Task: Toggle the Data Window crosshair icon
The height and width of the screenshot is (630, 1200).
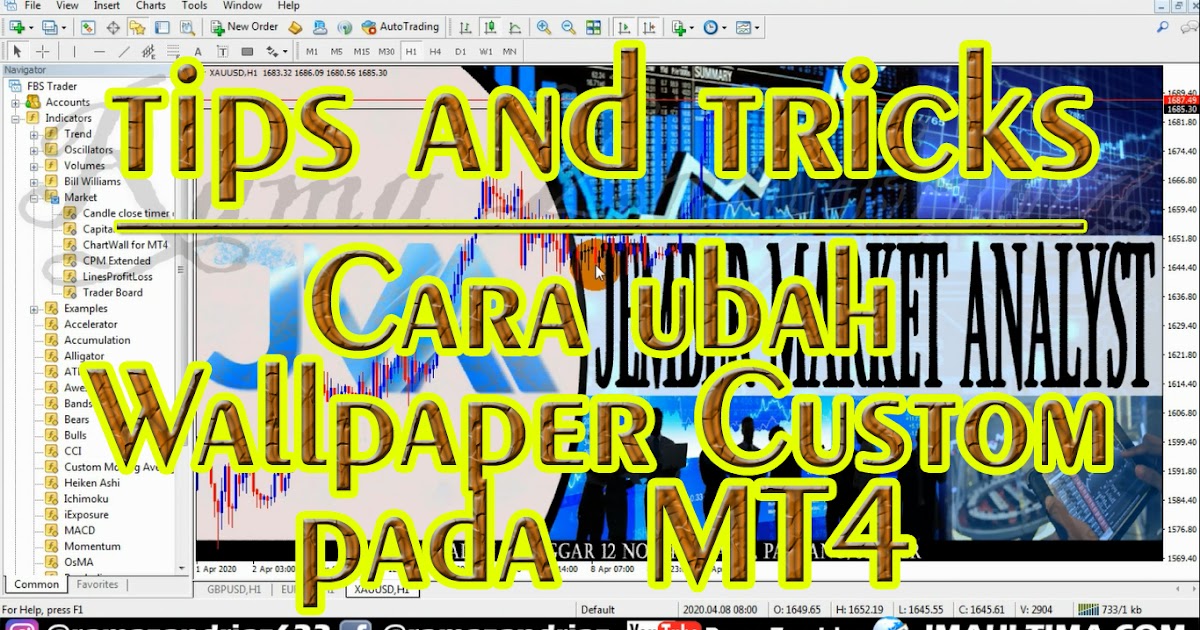Action: click(113, 27)
